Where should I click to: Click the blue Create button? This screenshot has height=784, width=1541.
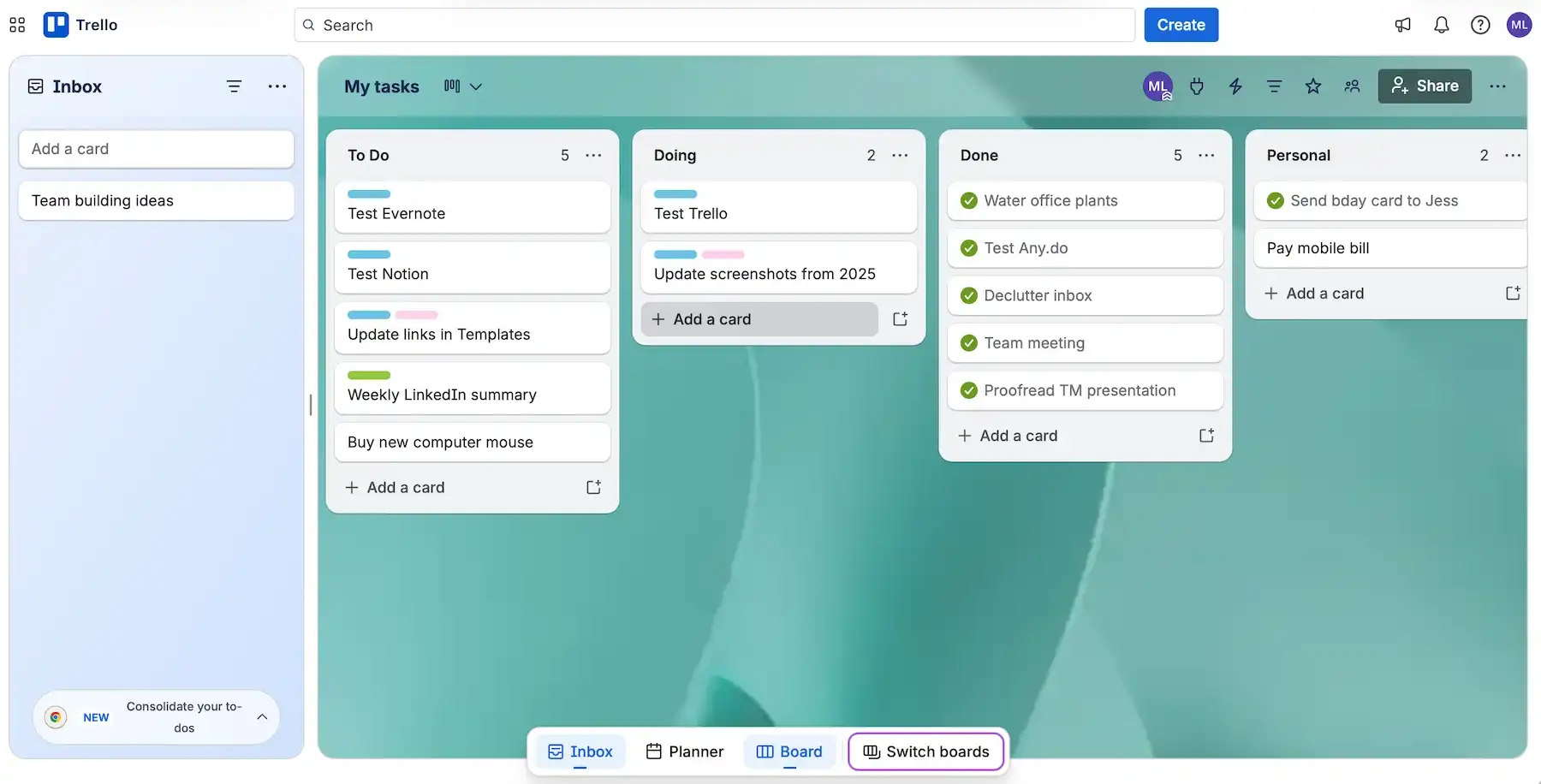(x=1181, y=25)
